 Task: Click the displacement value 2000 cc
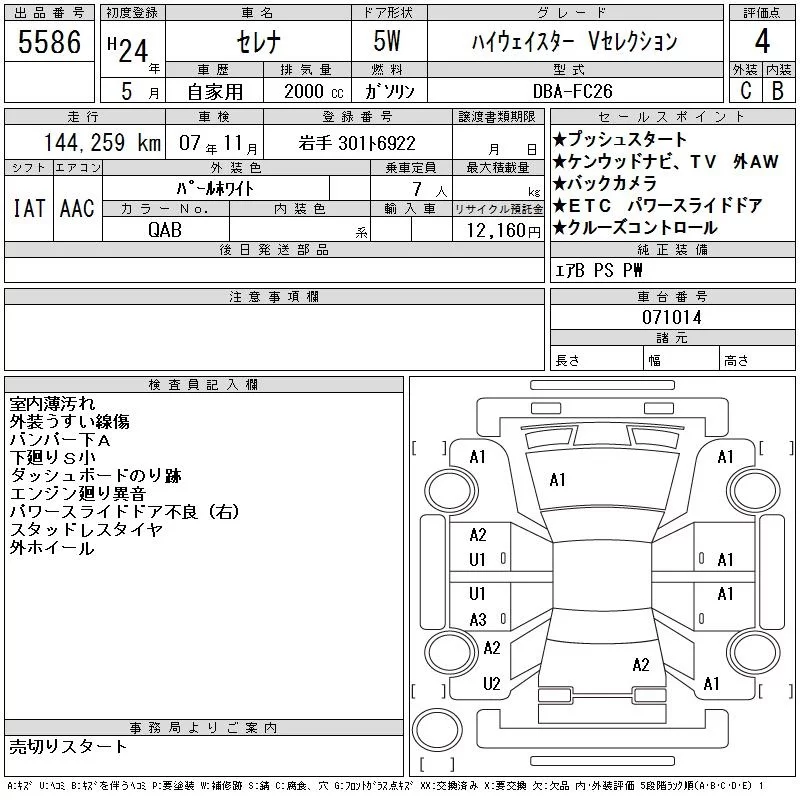coord(314,91)
